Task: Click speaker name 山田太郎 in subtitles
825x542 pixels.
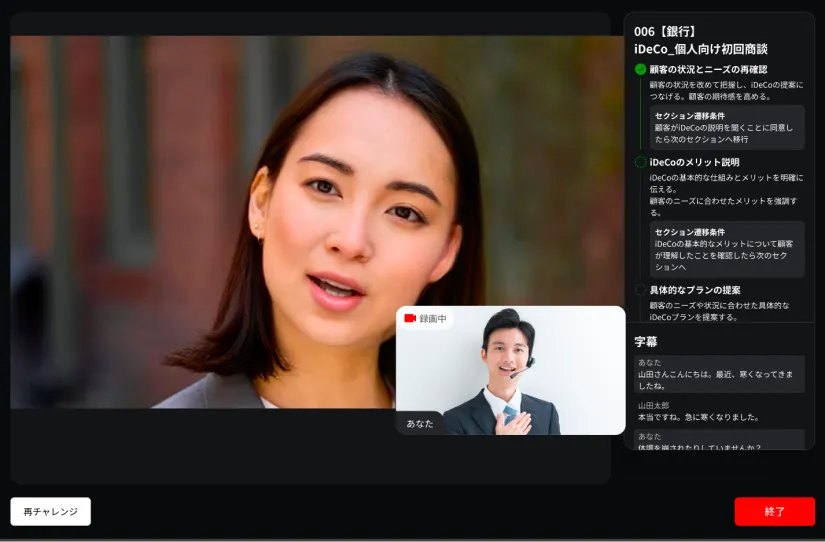Action: pos(653,406)
